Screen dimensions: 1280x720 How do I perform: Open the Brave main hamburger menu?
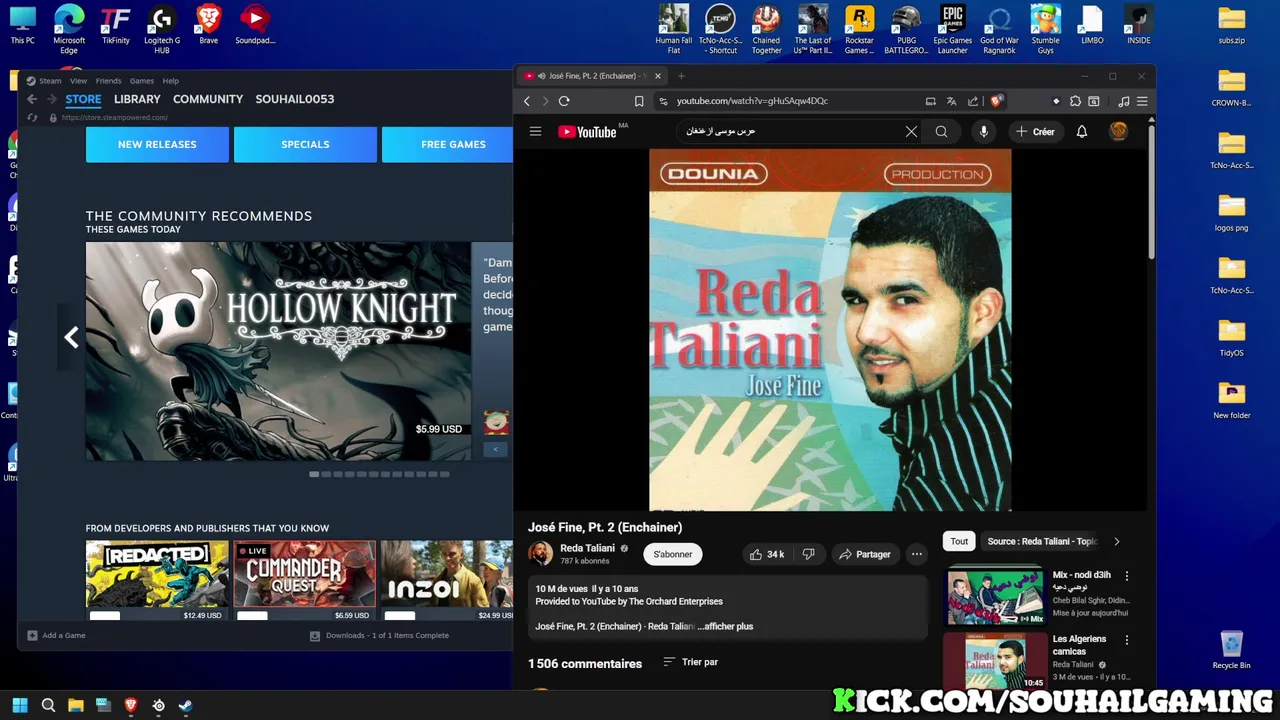[1142, 101]
